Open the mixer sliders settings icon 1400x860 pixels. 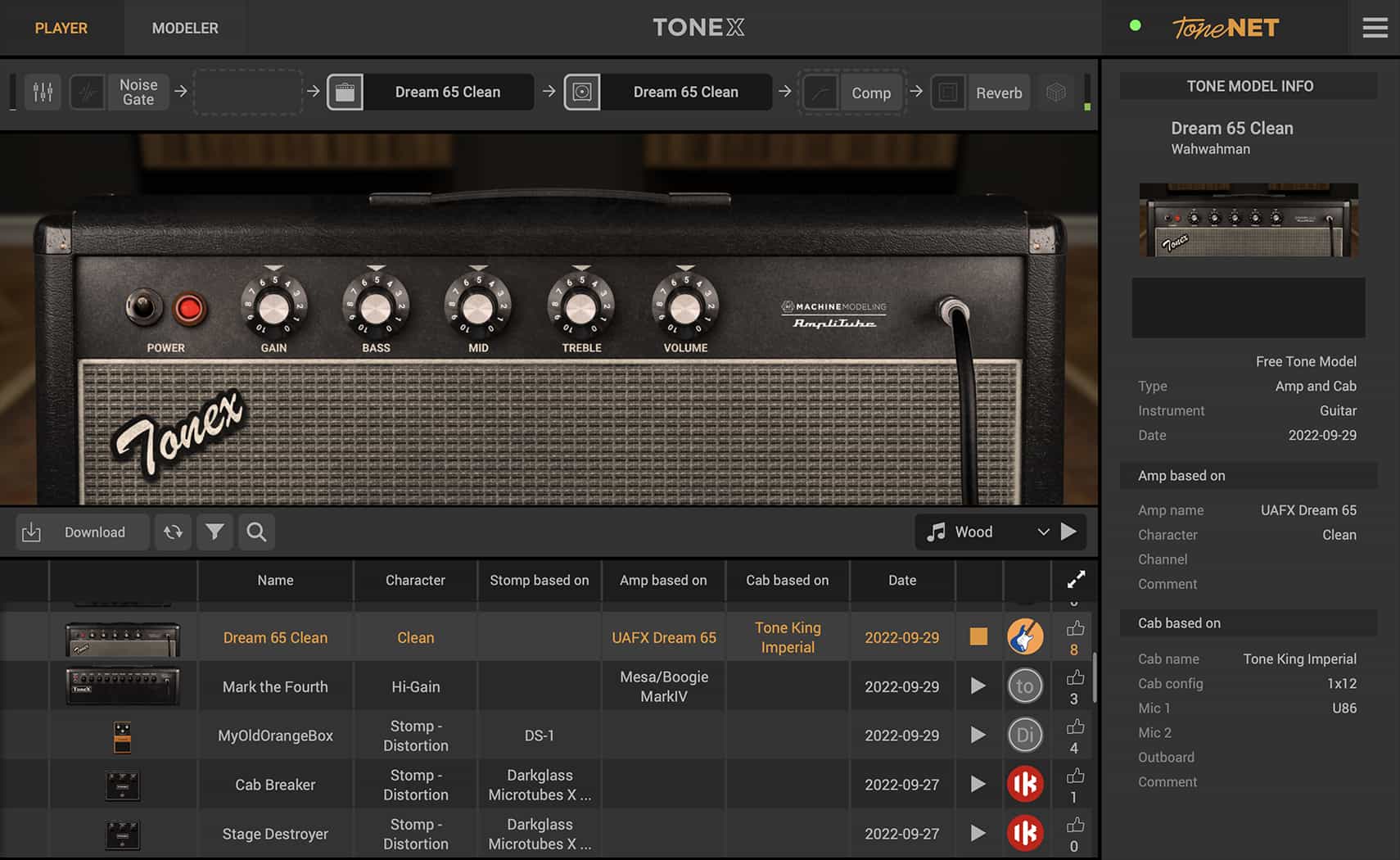pos(43,93)
